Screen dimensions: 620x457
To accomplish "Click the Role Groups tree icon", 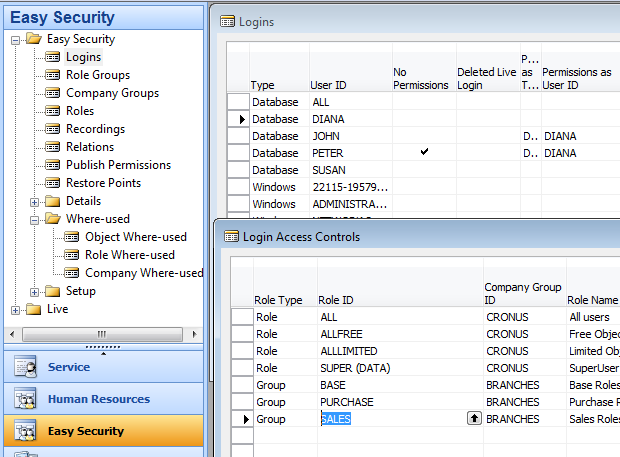I will [53, 75].
